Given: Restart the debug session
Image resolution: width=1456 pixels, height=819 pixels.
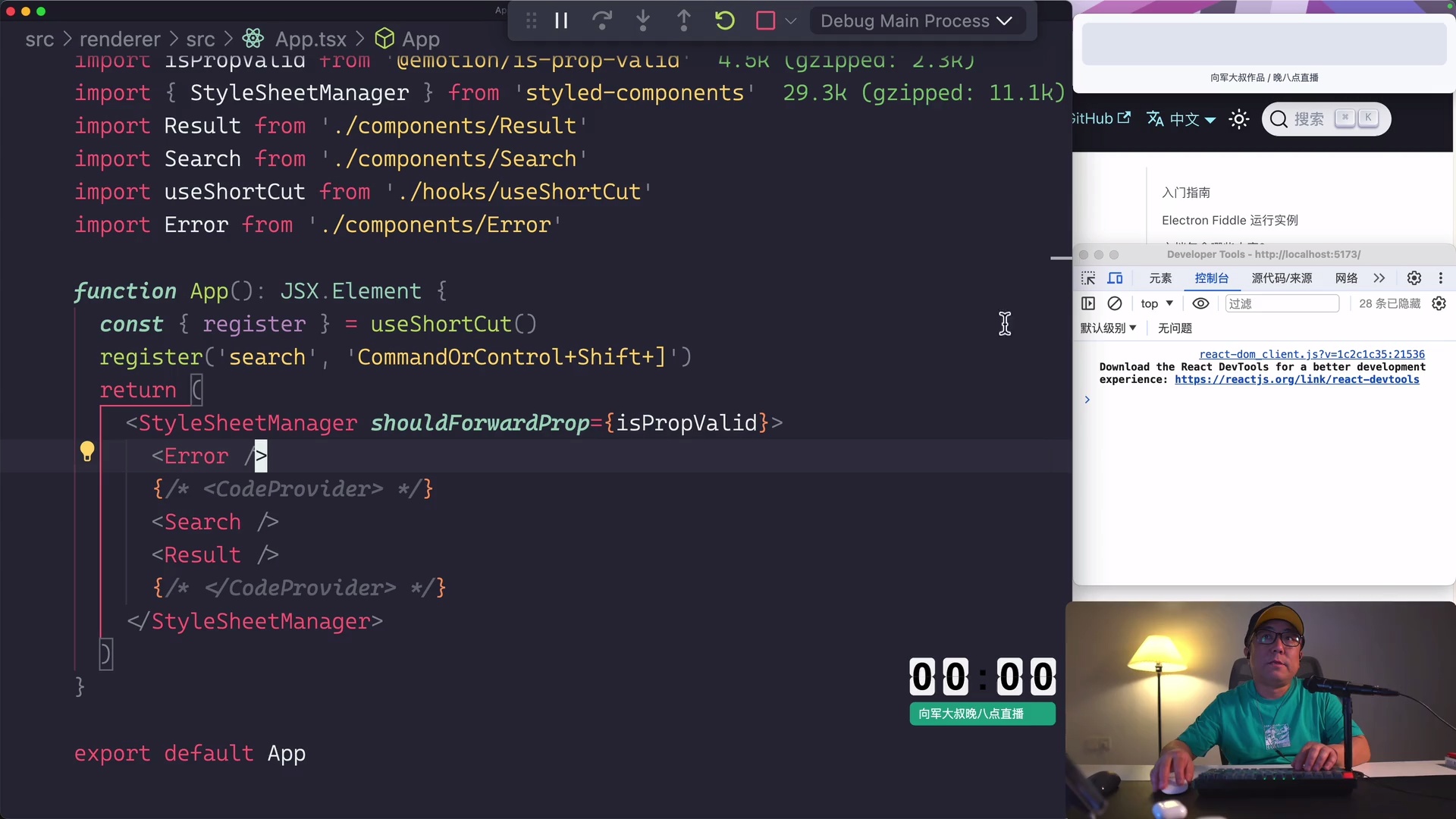Looking at the screenshot, I should pyautogui.click(x=723, y=20).
